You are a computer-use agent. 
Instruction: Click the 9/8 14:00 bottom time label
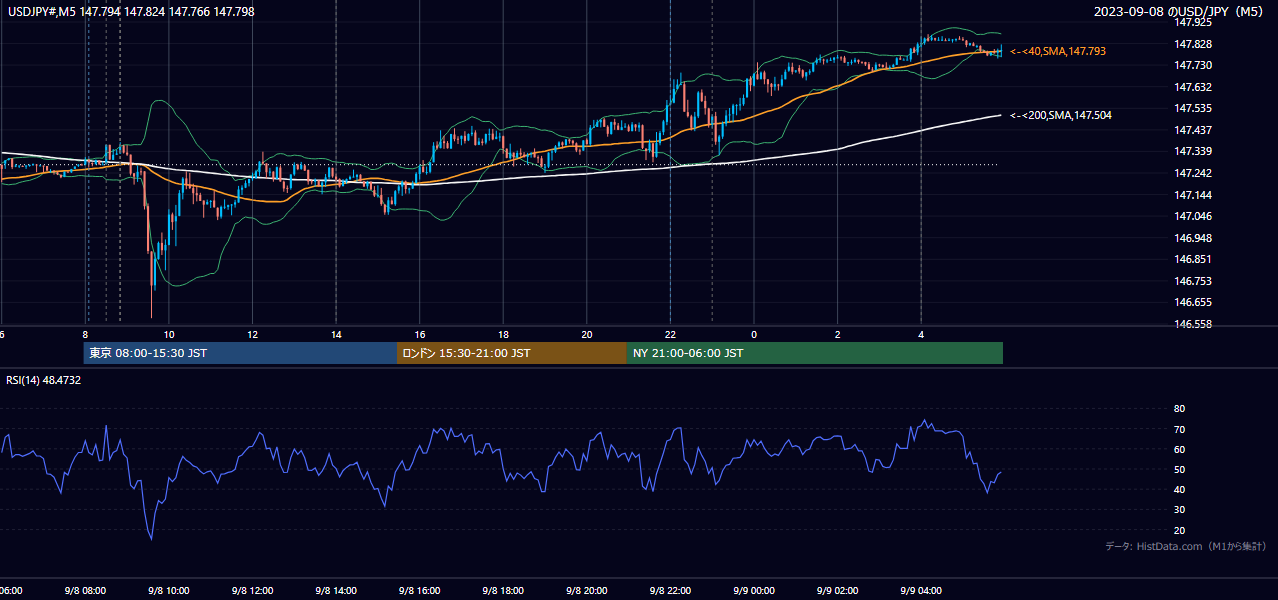(336, 591)
